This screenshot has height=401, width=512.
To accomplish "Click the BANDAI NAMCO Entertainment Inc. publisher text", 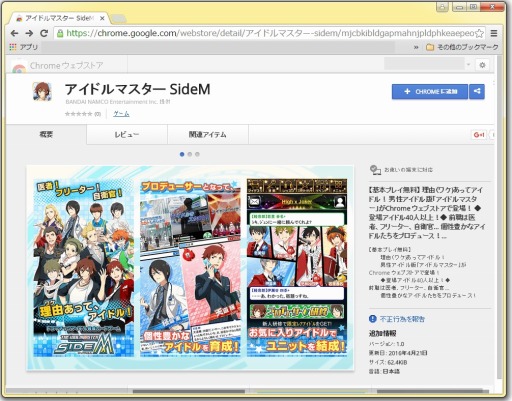I will pos(118,102).
